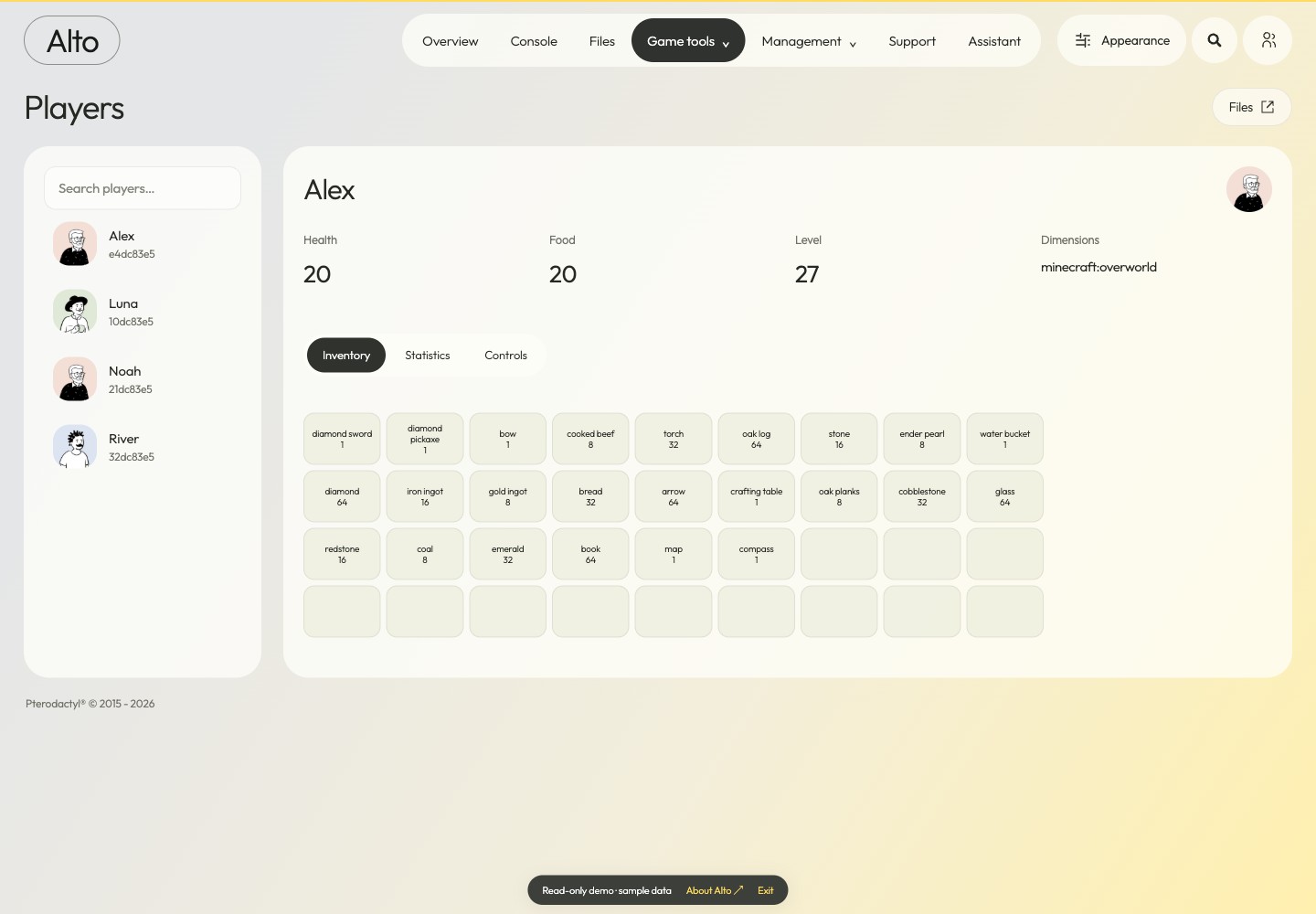
Task: Open Files in the top navigation
Action: [x=602, y=41]
